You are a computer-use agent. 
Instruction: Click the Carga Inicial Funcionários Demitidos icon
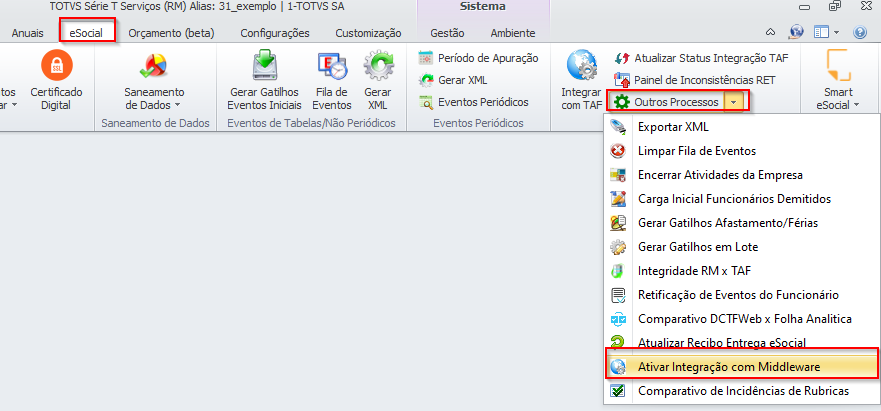(x=618, y=198)
